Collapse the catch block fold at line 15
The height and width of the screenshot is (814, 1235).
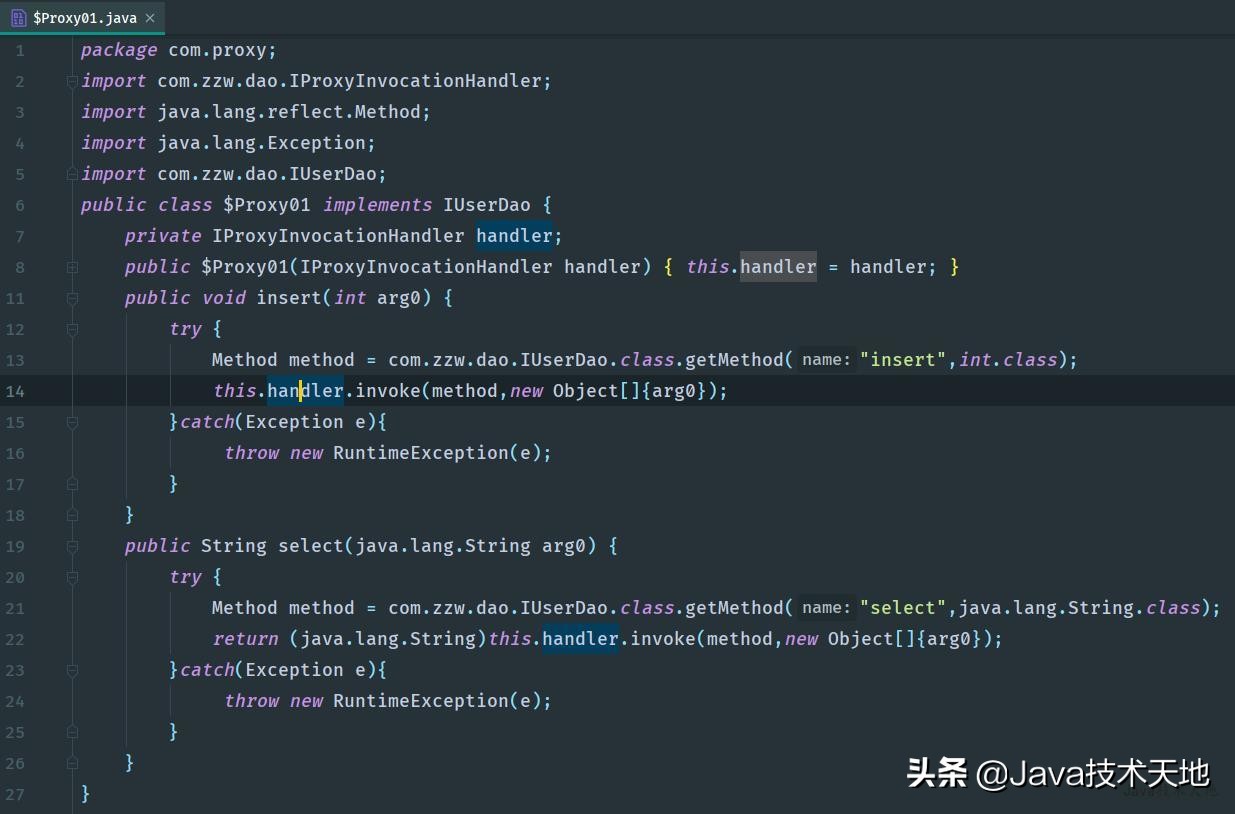pyautogui.click(x=70, y=421)
